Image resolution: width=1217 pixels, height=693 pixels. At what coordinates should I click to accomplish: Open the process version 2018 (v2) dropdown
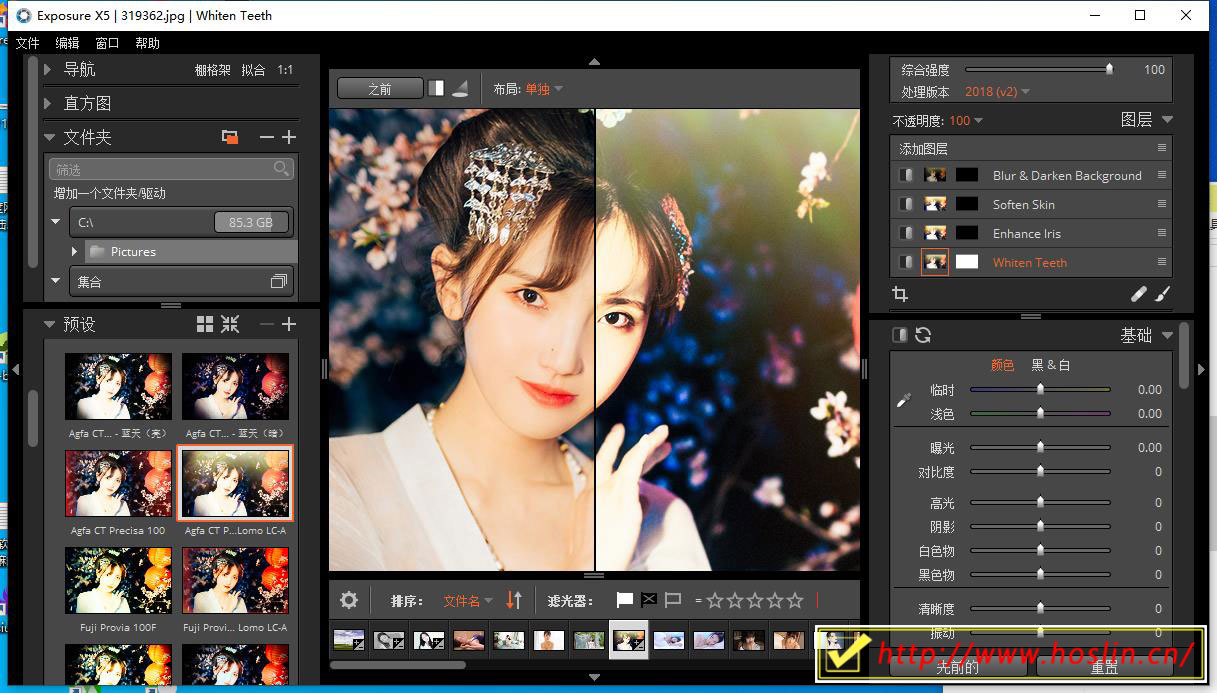click(x=997, y=91)
